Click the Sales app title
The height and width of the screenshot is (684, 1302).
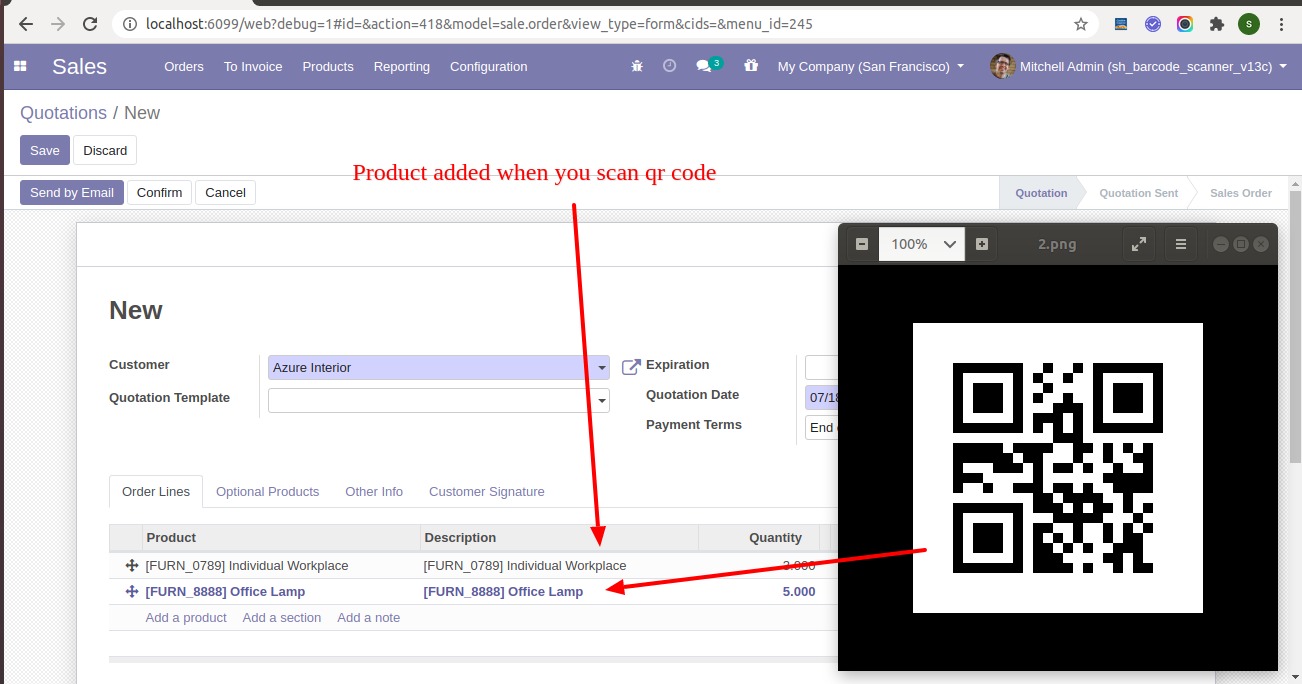point(79,66)
